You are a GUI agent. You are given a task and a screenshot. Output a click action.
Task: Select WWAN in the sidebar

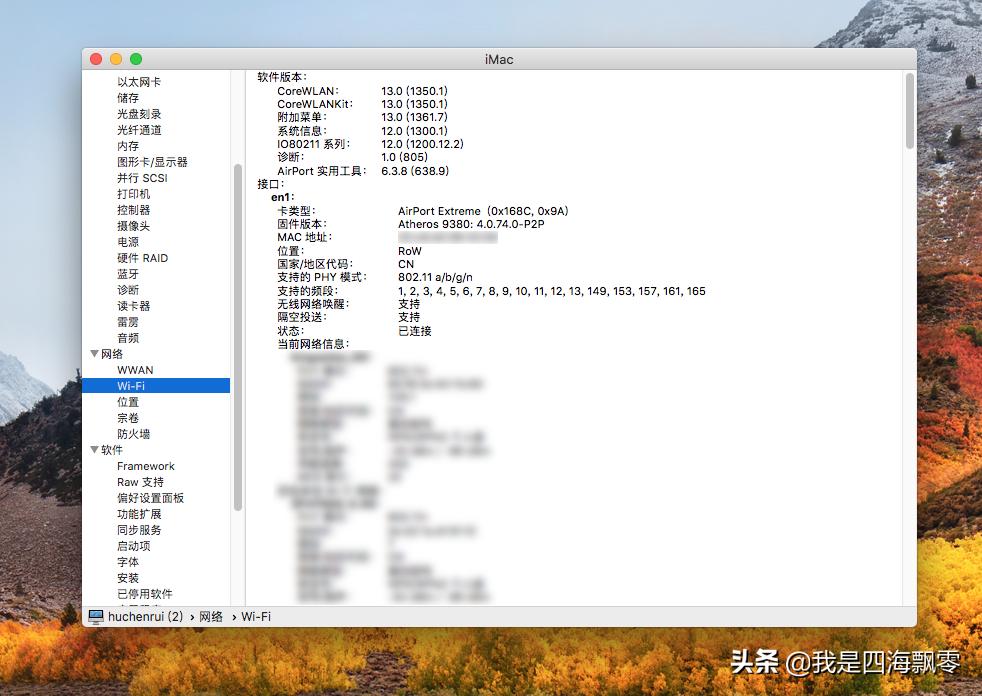point(135,370)
